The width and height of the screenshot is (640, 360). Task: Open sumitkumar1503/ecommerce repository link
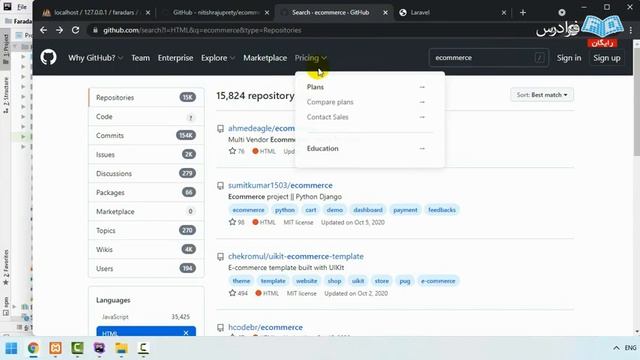coord(280,185)
